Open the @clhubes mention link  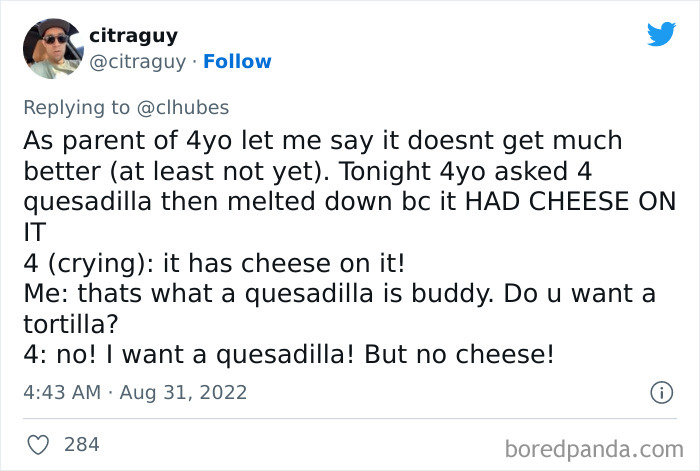tap(183, 108)
